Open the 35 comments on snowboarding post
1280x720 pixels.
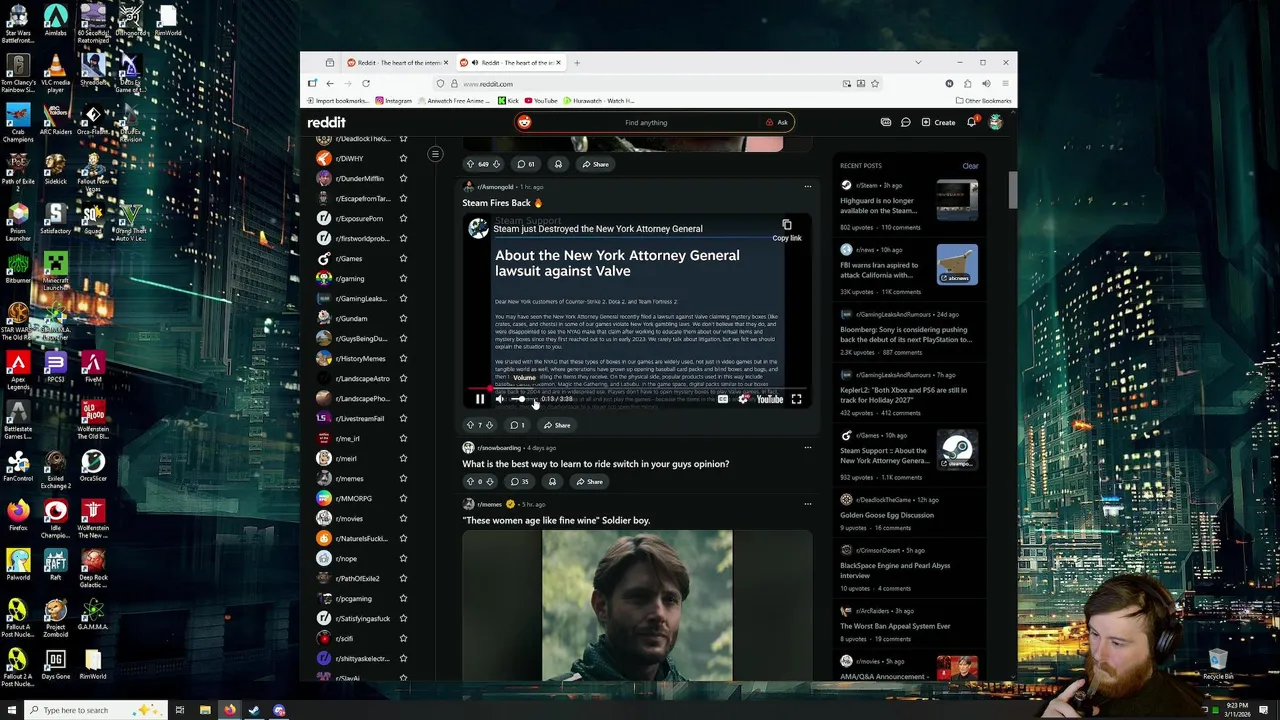pyautogui.click(x=520, y=482)
